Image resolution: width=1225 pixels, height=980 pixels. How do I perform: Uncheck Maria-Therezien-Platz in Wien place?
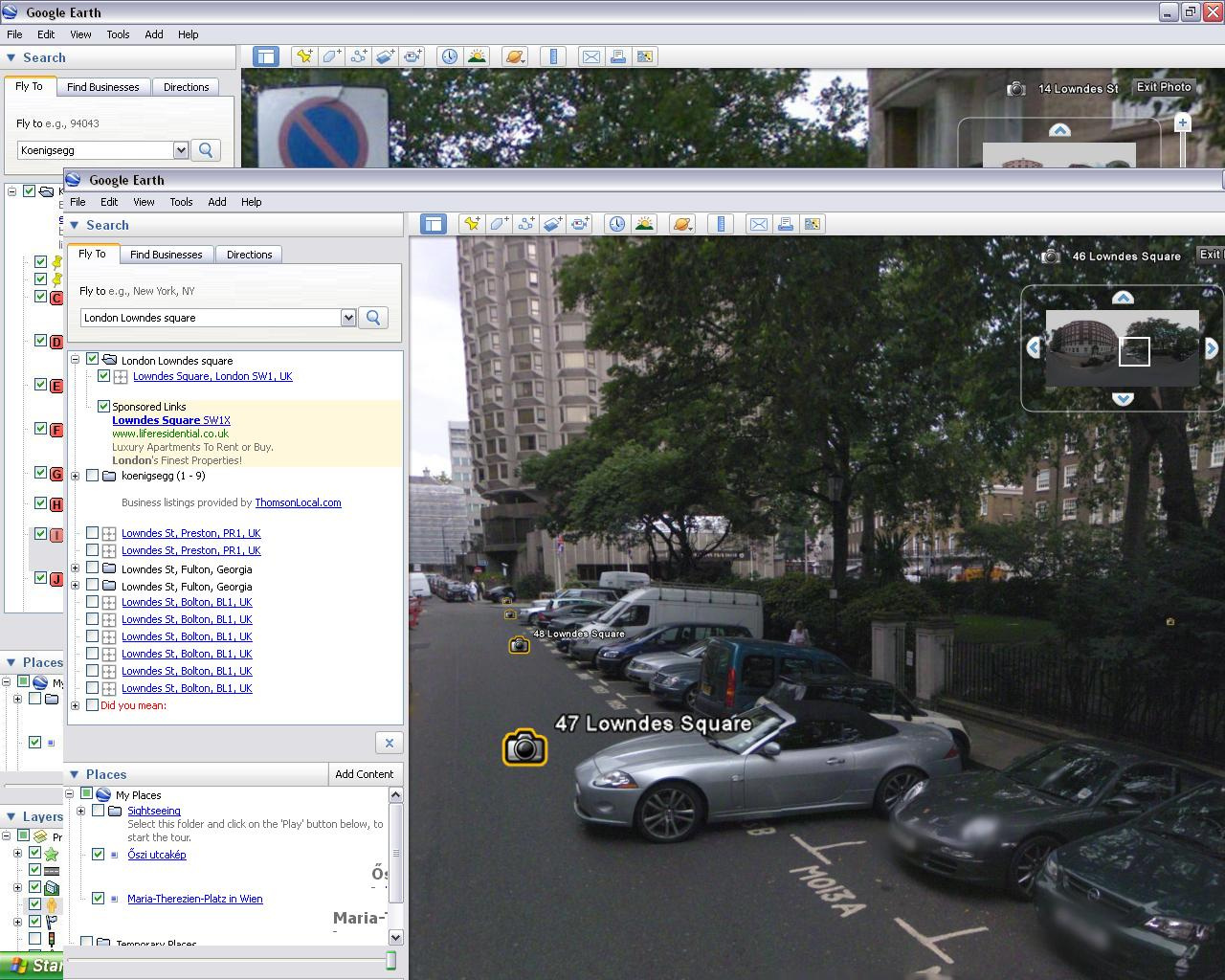[x=98, y=899]
